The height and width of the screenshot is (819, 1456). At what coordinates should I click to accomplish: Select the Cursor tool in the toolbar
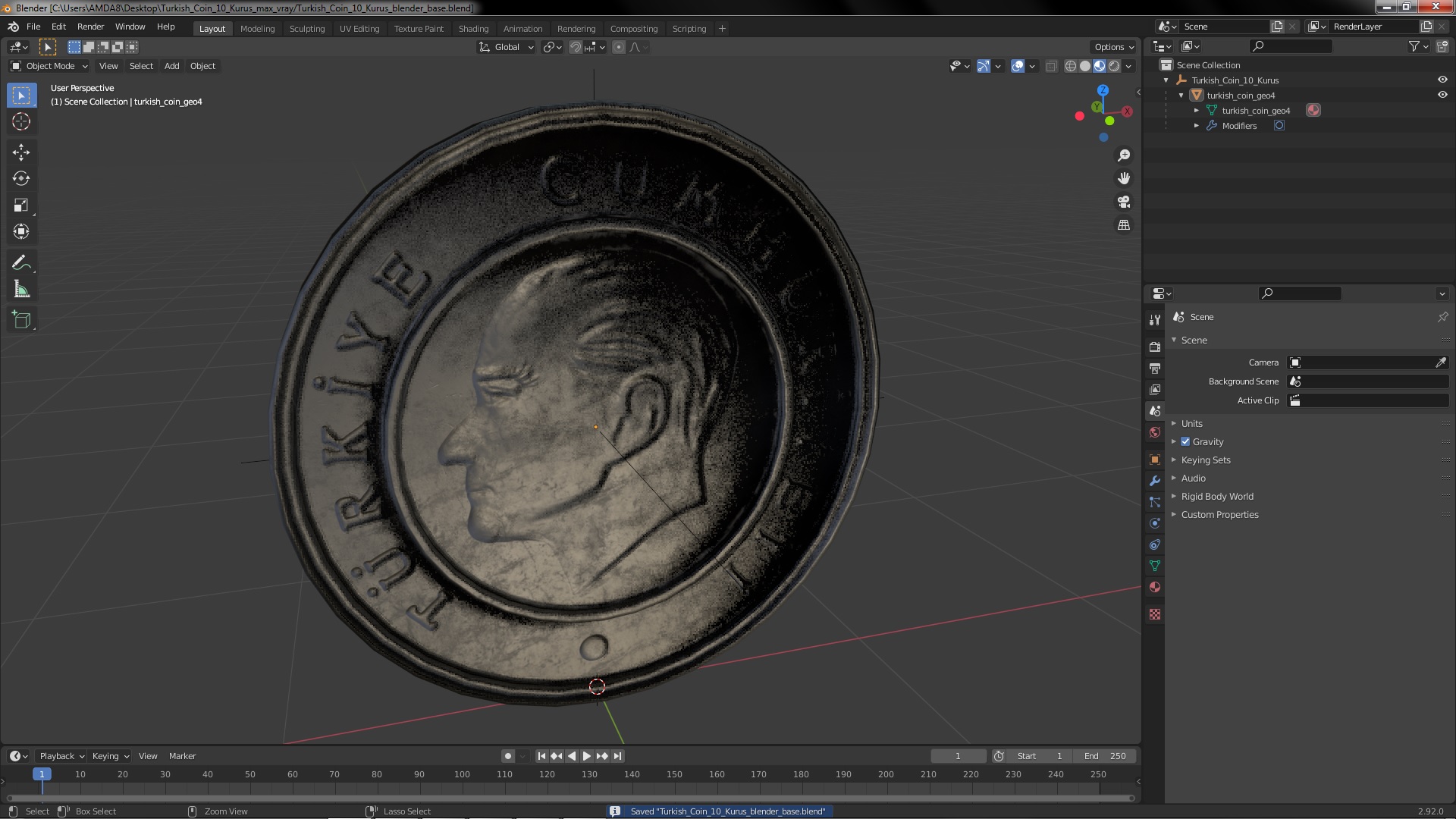click(21, 121)
